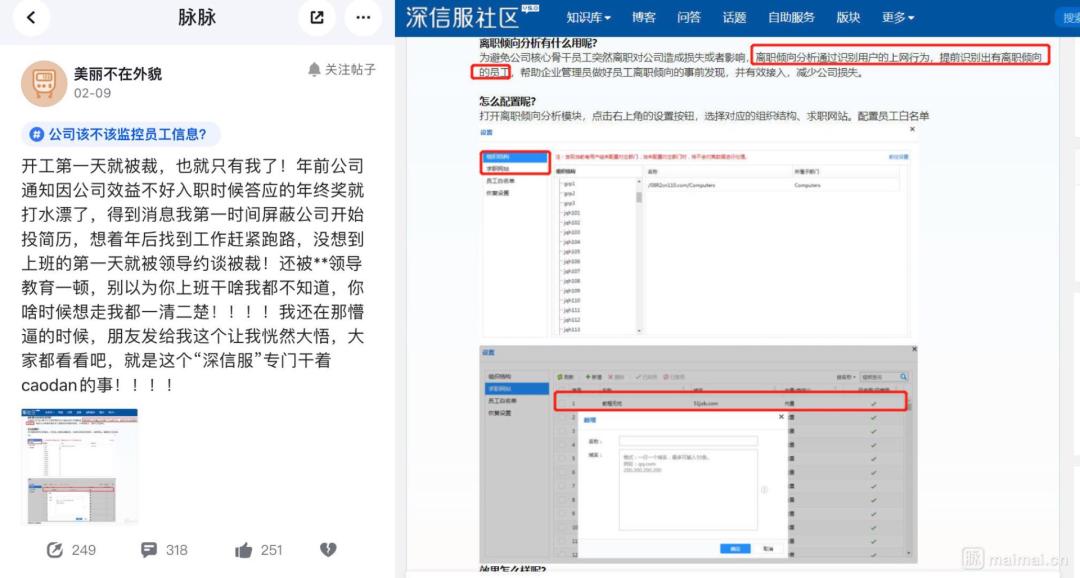This screenshot has width=1080, height=578.
Task: Tap the thumbs-up icon showing 251
Action: click(x=243, y=550)
